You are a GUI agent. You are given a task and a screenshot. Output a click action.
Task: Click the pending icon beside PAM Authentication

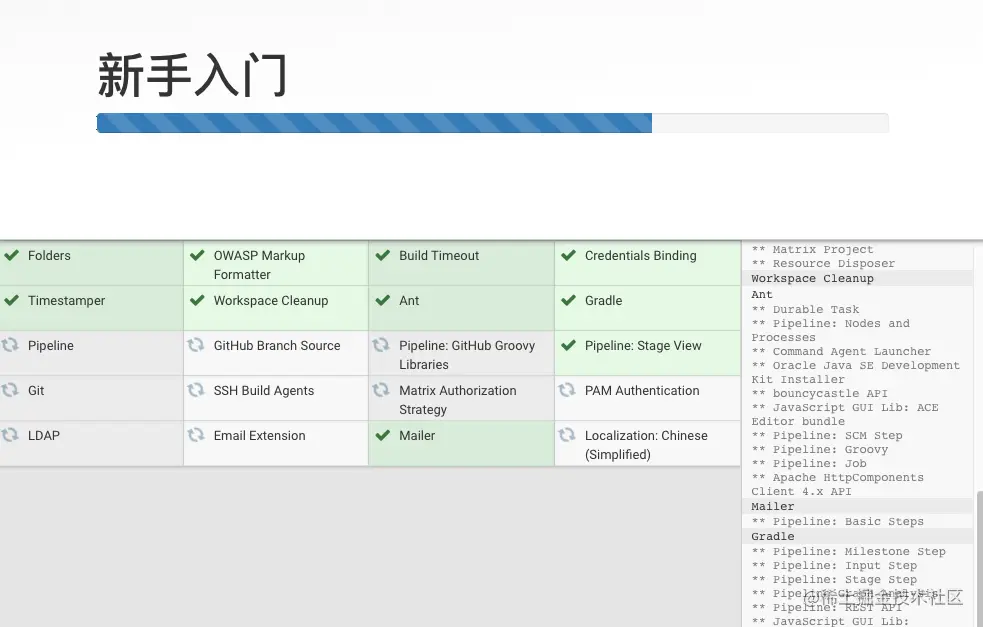567,390
